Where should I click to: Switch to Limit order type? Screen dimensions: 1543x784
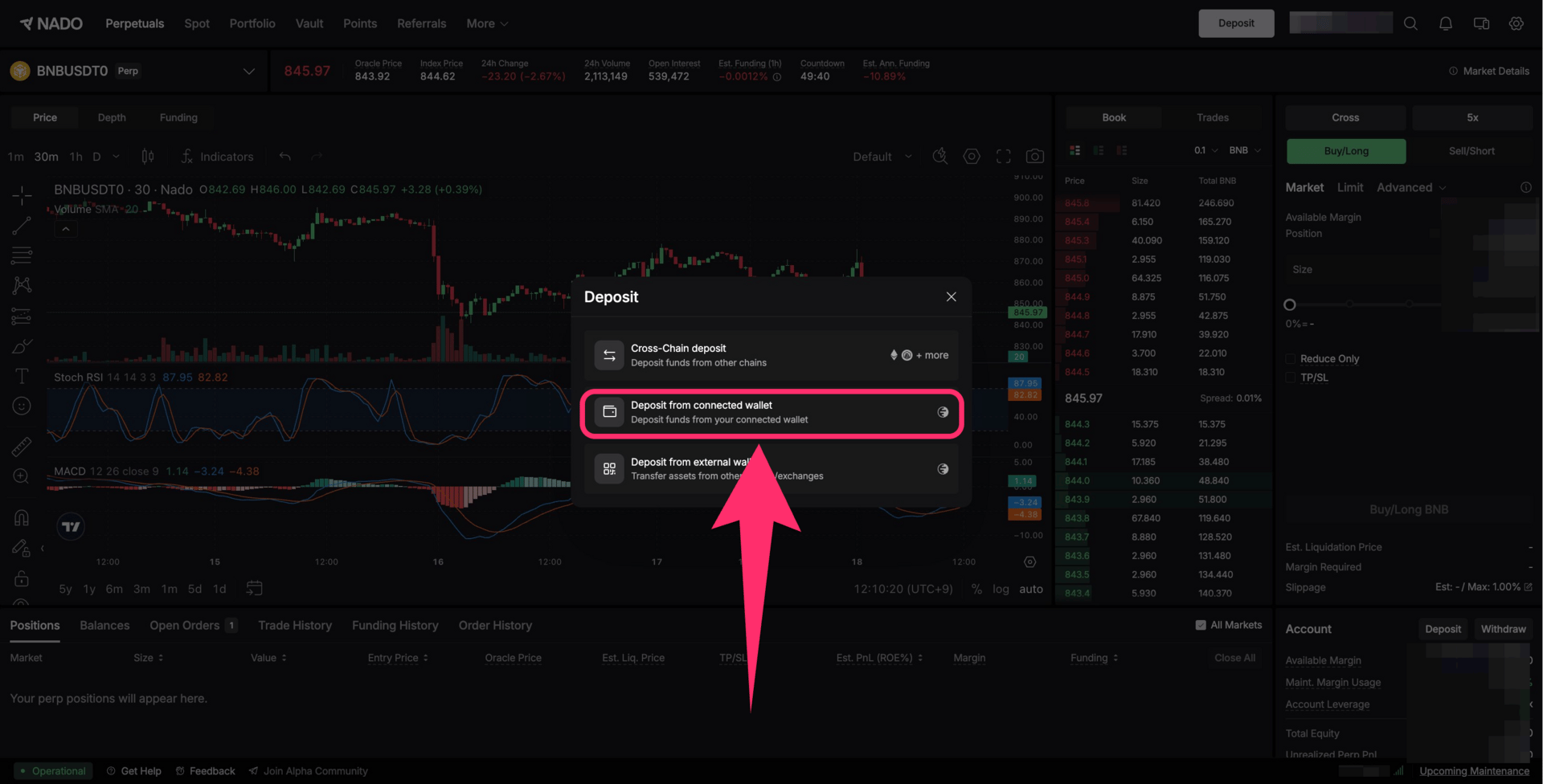click(1350, 187)
